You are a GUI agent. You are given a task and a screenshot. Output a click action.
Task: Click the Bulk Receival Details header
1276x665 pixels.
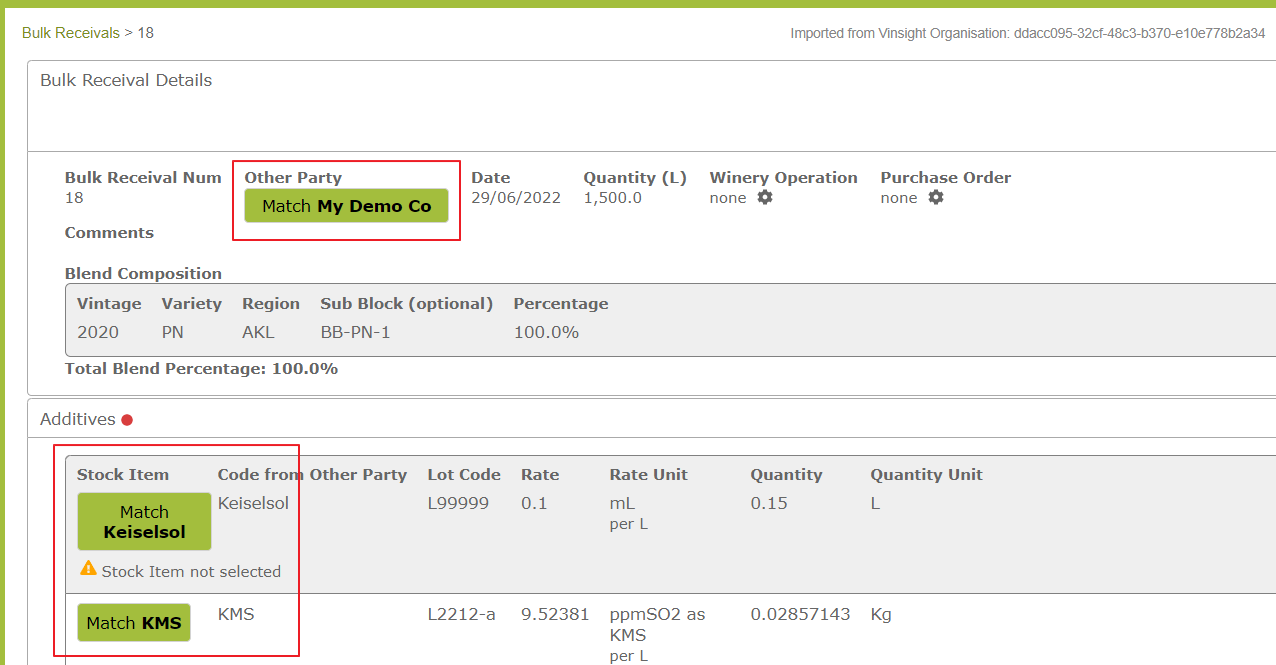click(x=126, y=80)
